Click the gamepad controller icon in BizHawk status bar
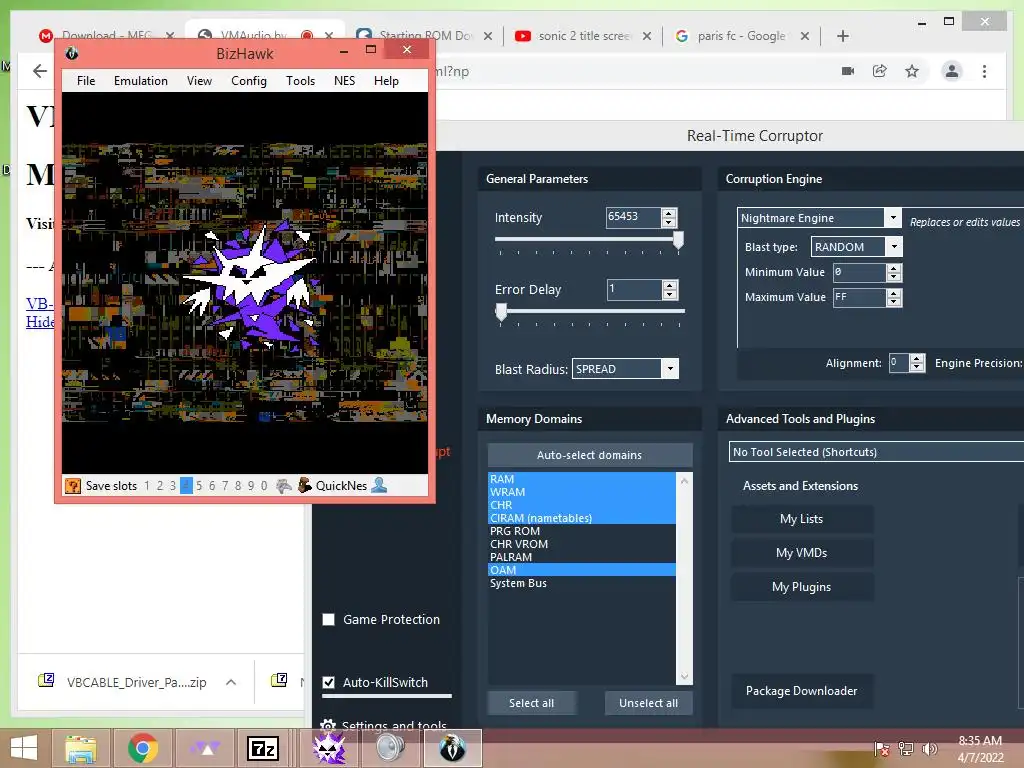Image resolution: width=1024 pixels, height=768 pixels. pyautogui.click(x=283, y=486)
